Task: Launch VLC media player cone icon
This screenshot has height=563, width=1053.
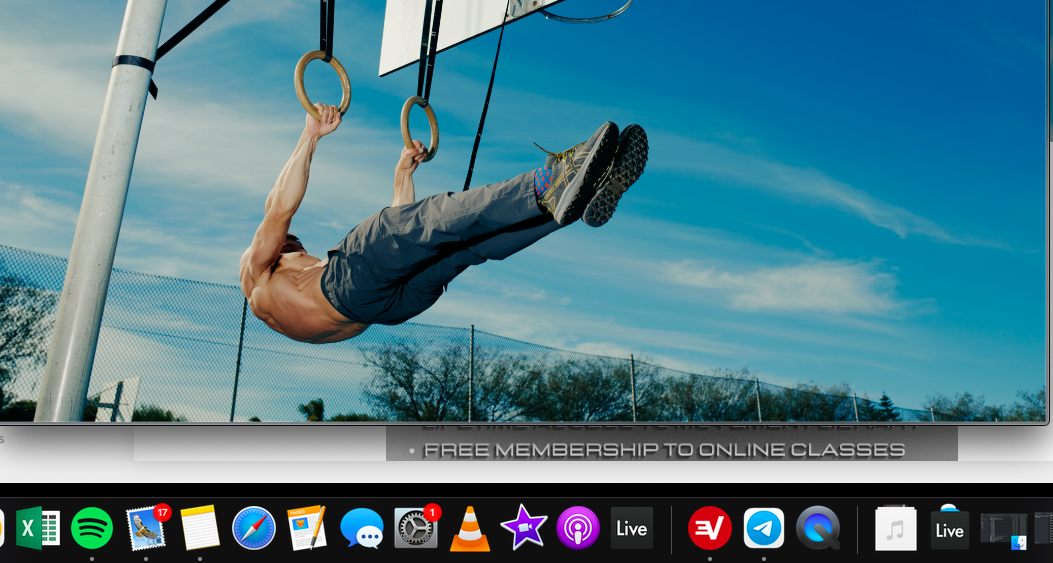Action: coord(470,529)
